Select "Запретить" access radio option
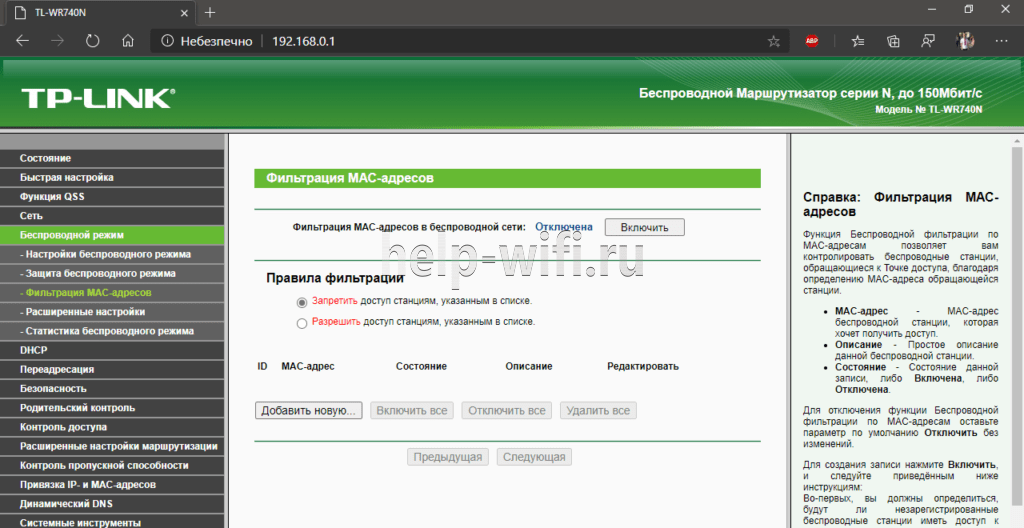The width and height of the screenshot is (1024, 528). pos(302,301)
